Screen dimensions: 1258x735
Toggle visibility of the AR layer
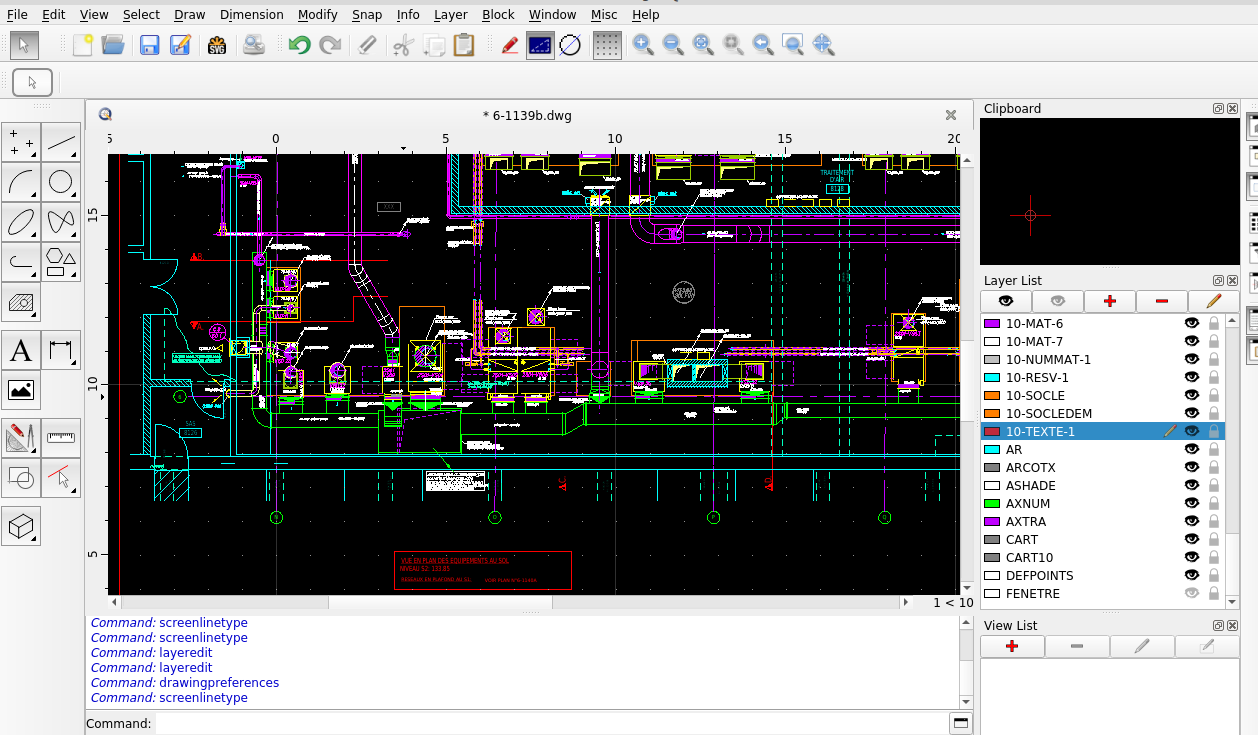1191,450
